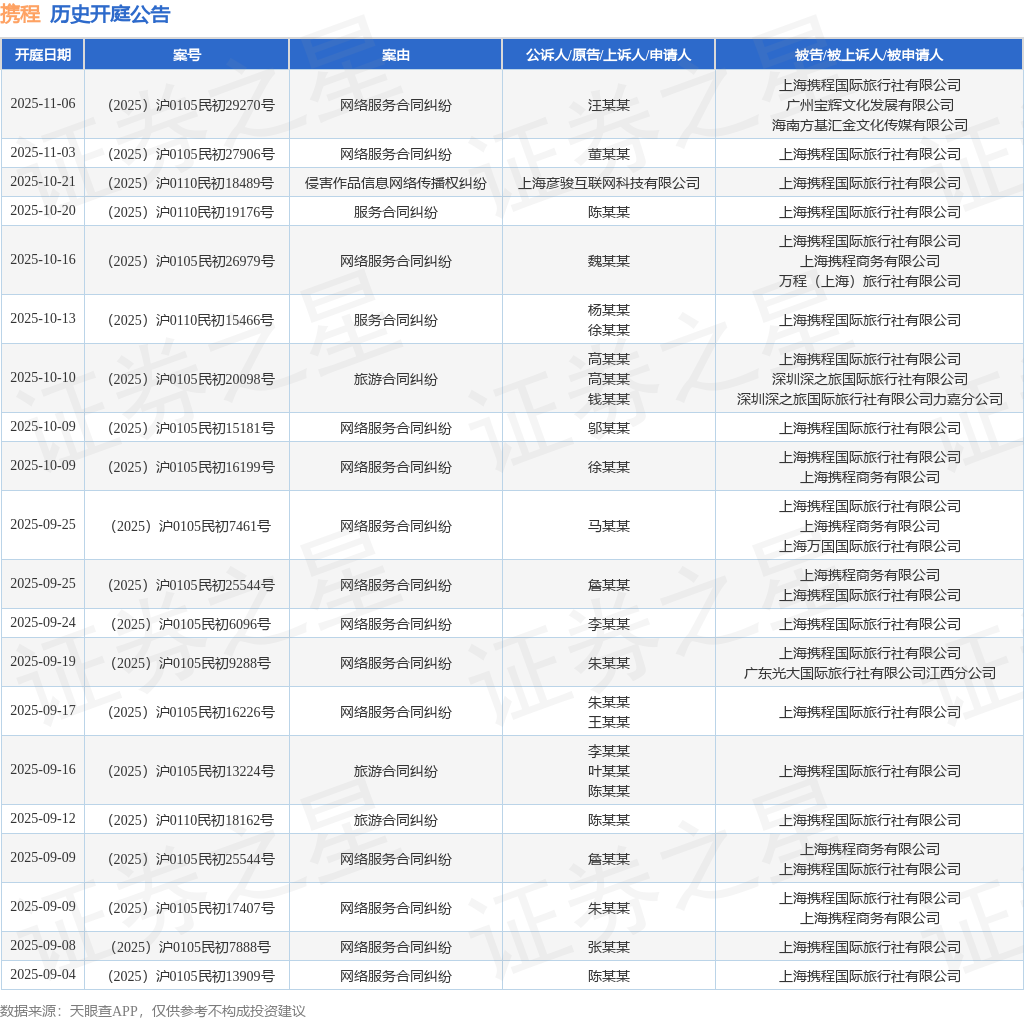Screen dimensions: 1024x1020
Task: Select the date cell 2025-09-04
Action: 43,975
